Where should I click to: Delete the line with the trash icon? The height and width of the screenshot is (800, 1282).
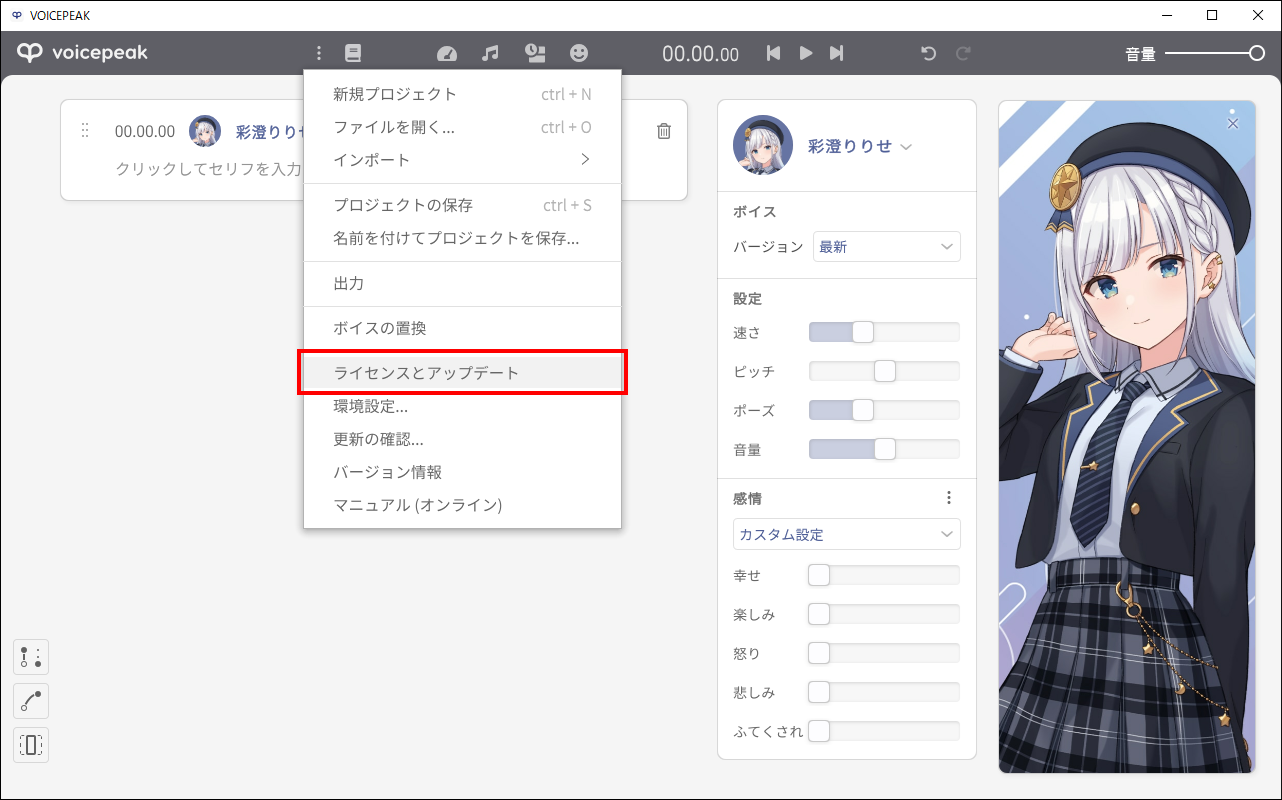(x=664, y=131)
